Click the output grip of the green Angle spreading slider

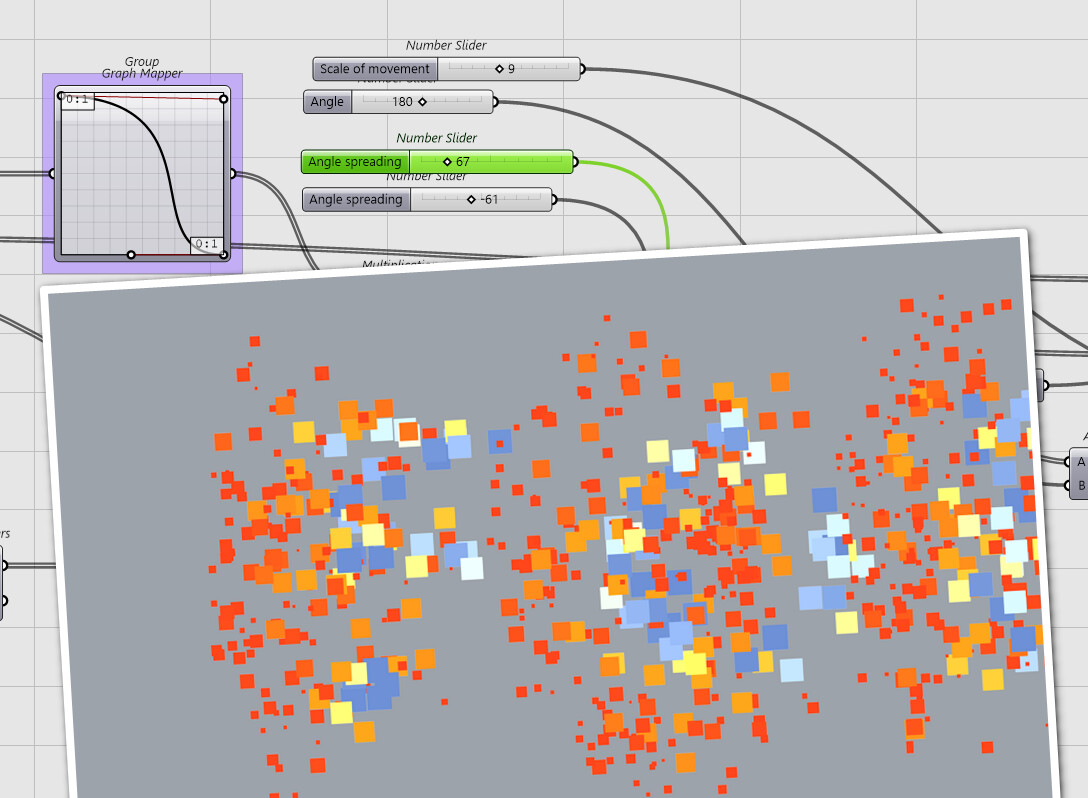point(576,161)
